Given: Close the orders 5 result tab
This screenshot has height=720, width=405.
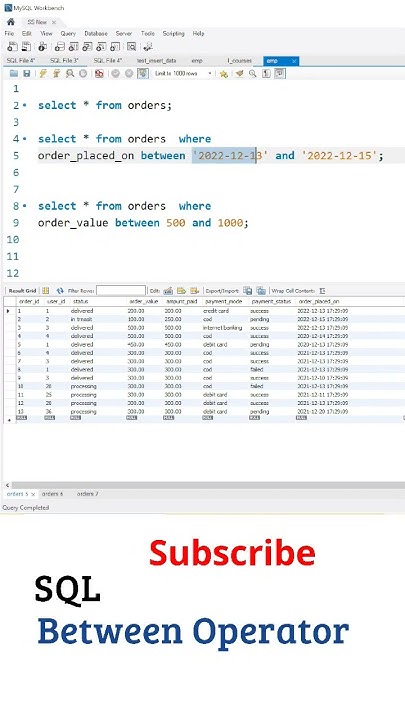Looking at the screenshot, I should pos(33,495).
